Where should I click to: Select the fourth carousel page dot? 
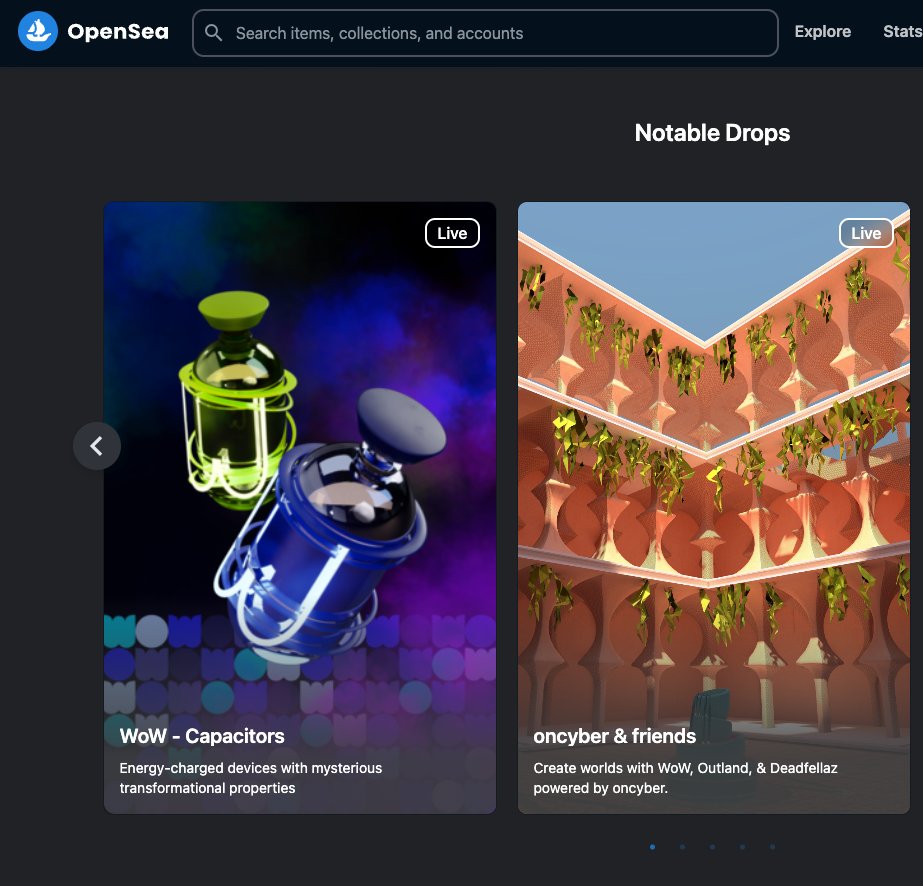pos(742,847)
